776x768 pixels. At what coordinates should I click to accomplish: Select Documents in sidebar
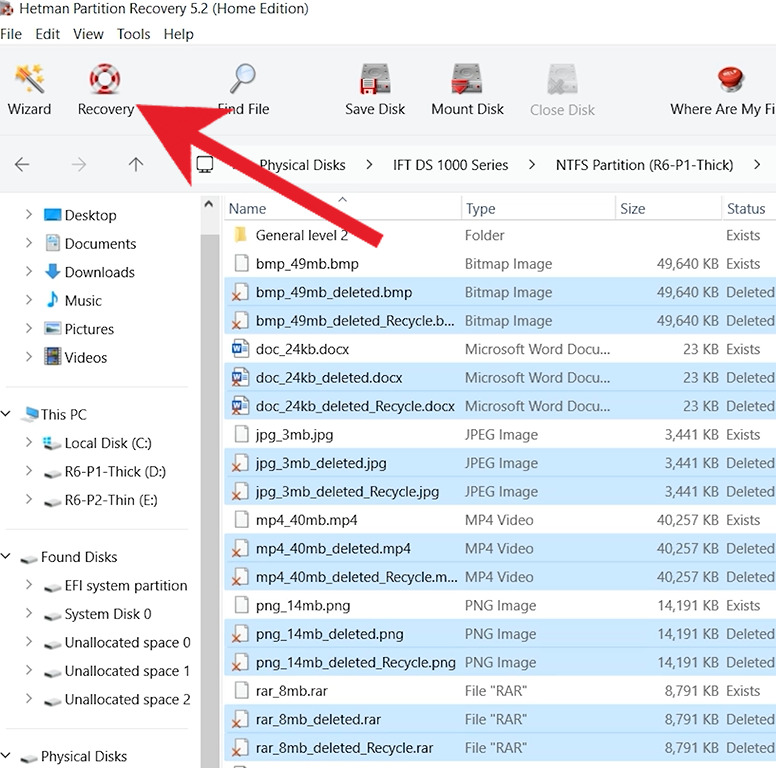tap(100, 244)
